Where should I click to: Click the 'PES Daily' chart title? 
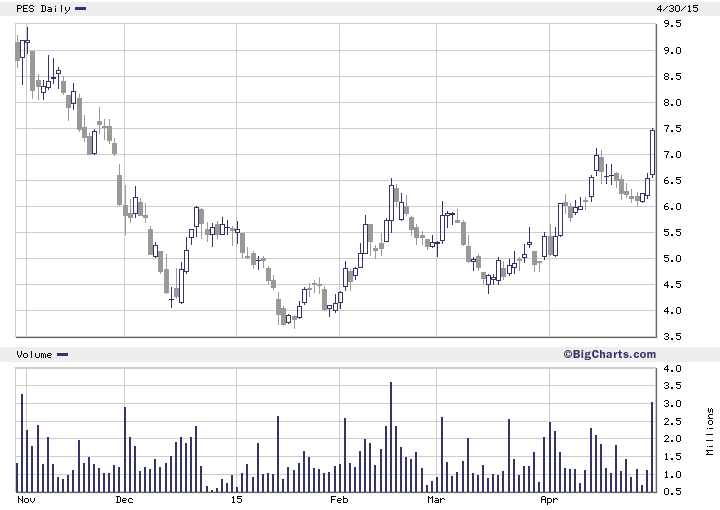43,9
